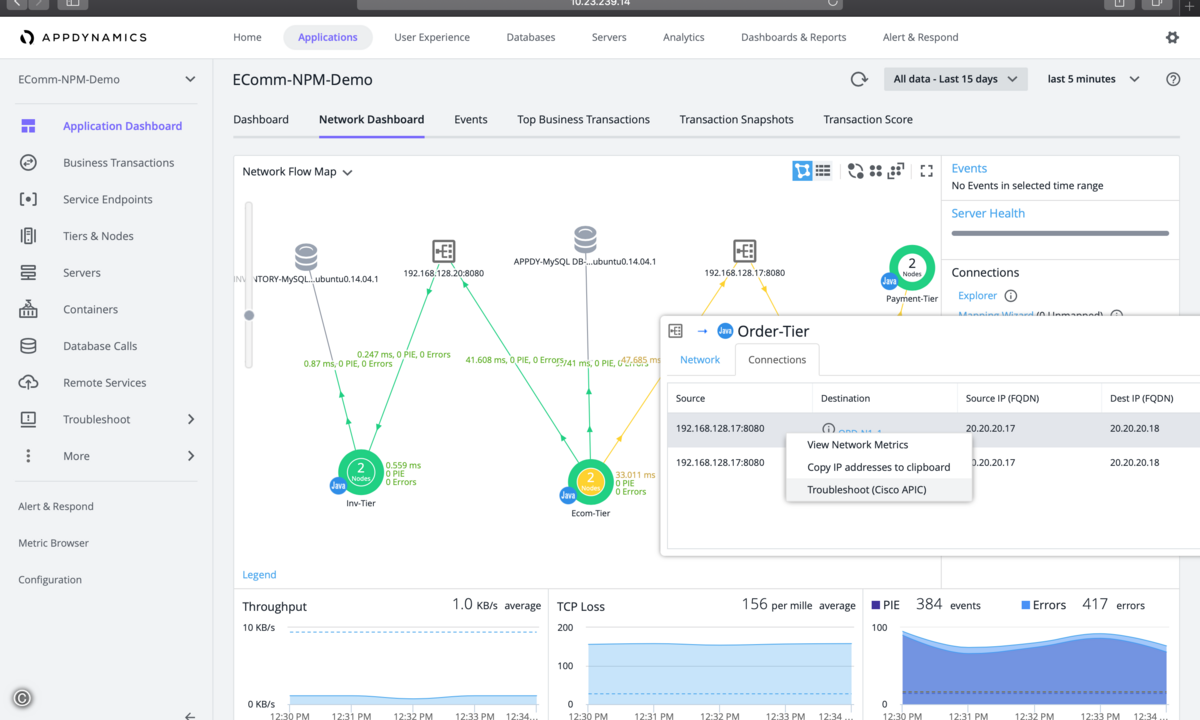Screen dimensions: 1200x720
Task: Click the 192.168.128.20:8080 load balancer icon
Action: click(x=444, y=251)
